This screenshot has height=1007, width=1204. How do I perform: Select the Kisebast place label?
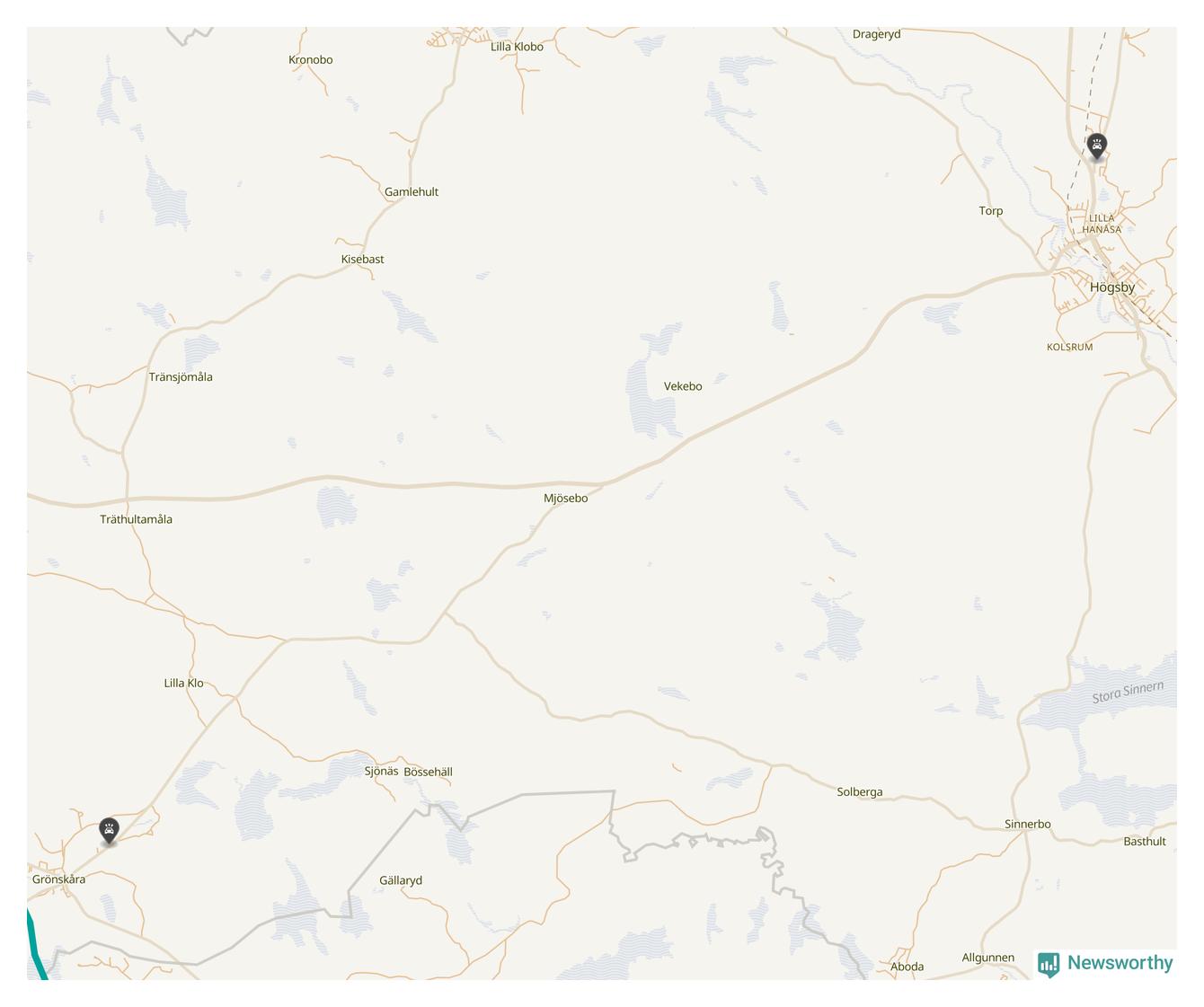tap(362, 259)
